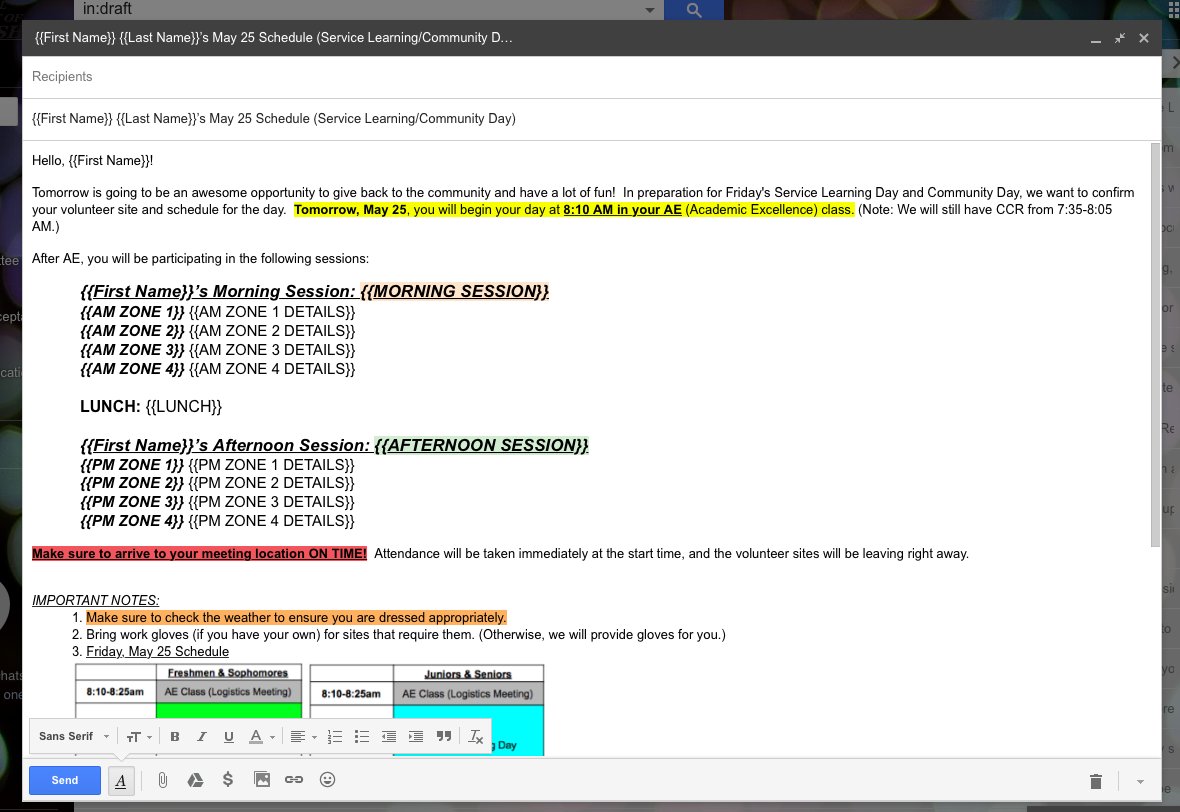Click the compose body scrollbar
Screen dimensions: 1180x812
[1155, 345]
